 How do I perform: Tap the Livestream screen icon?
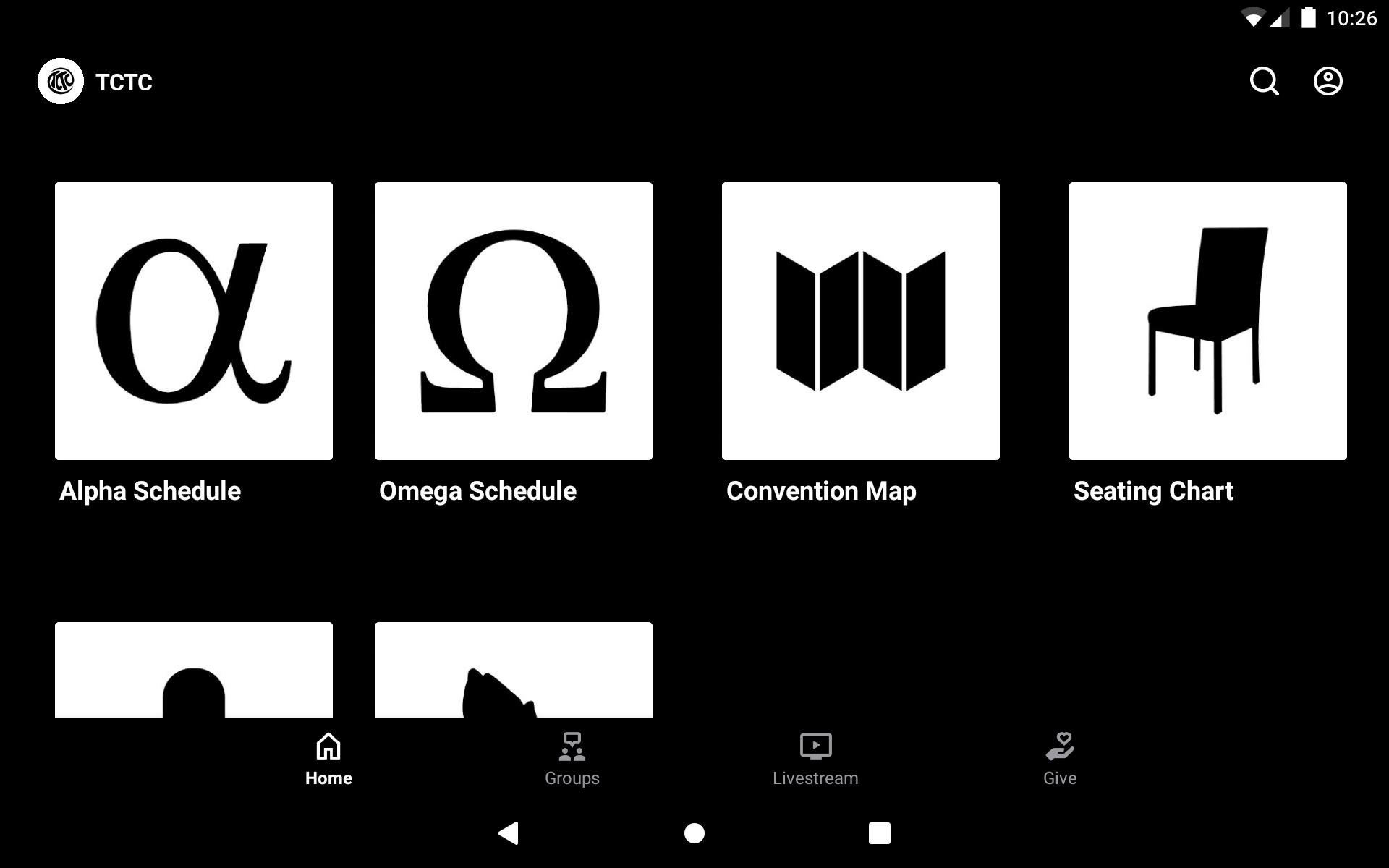pos(815,746)
